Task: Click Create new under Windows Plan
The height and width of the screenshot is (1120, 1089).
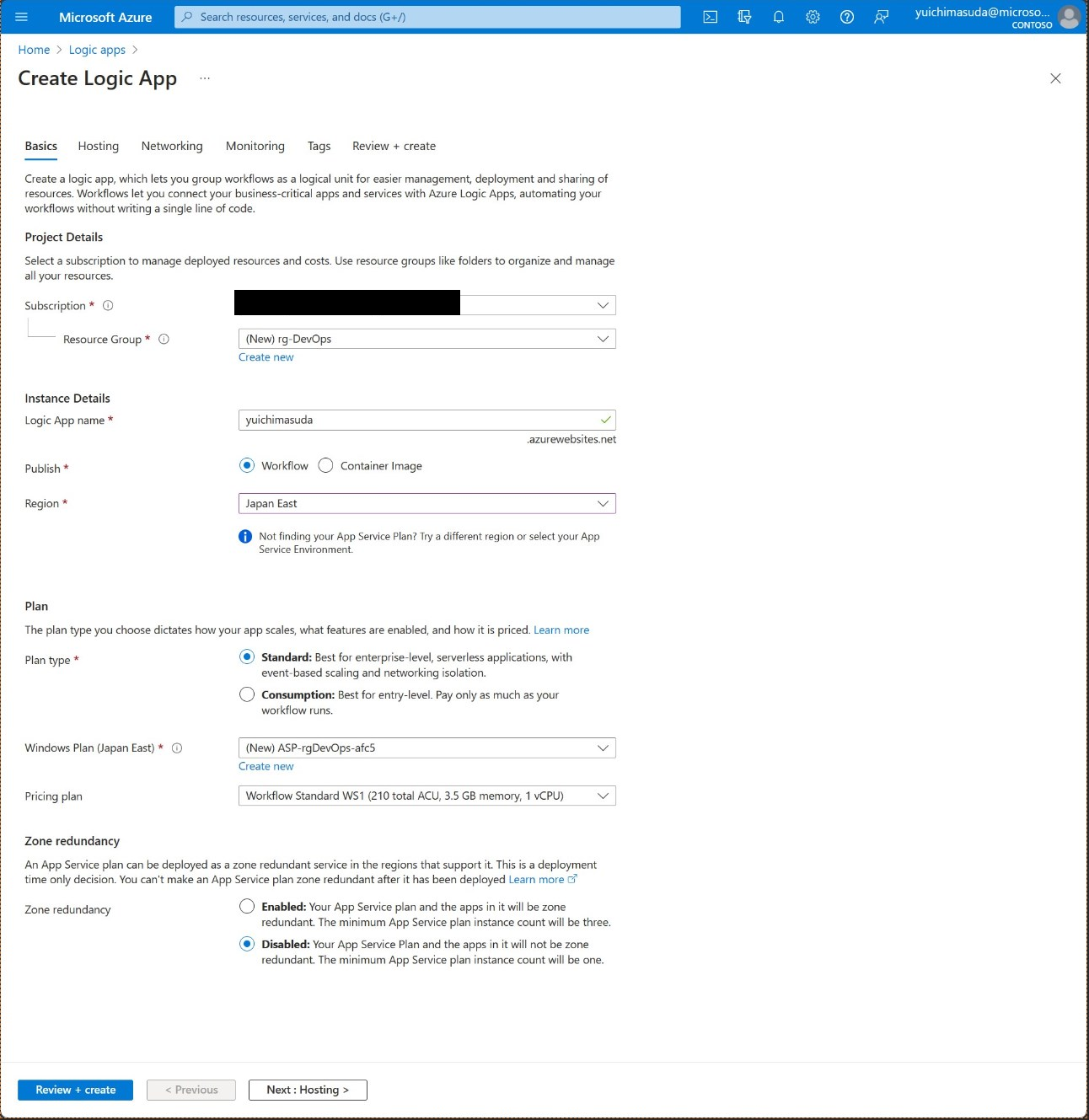Action: (x=266, y=766)
